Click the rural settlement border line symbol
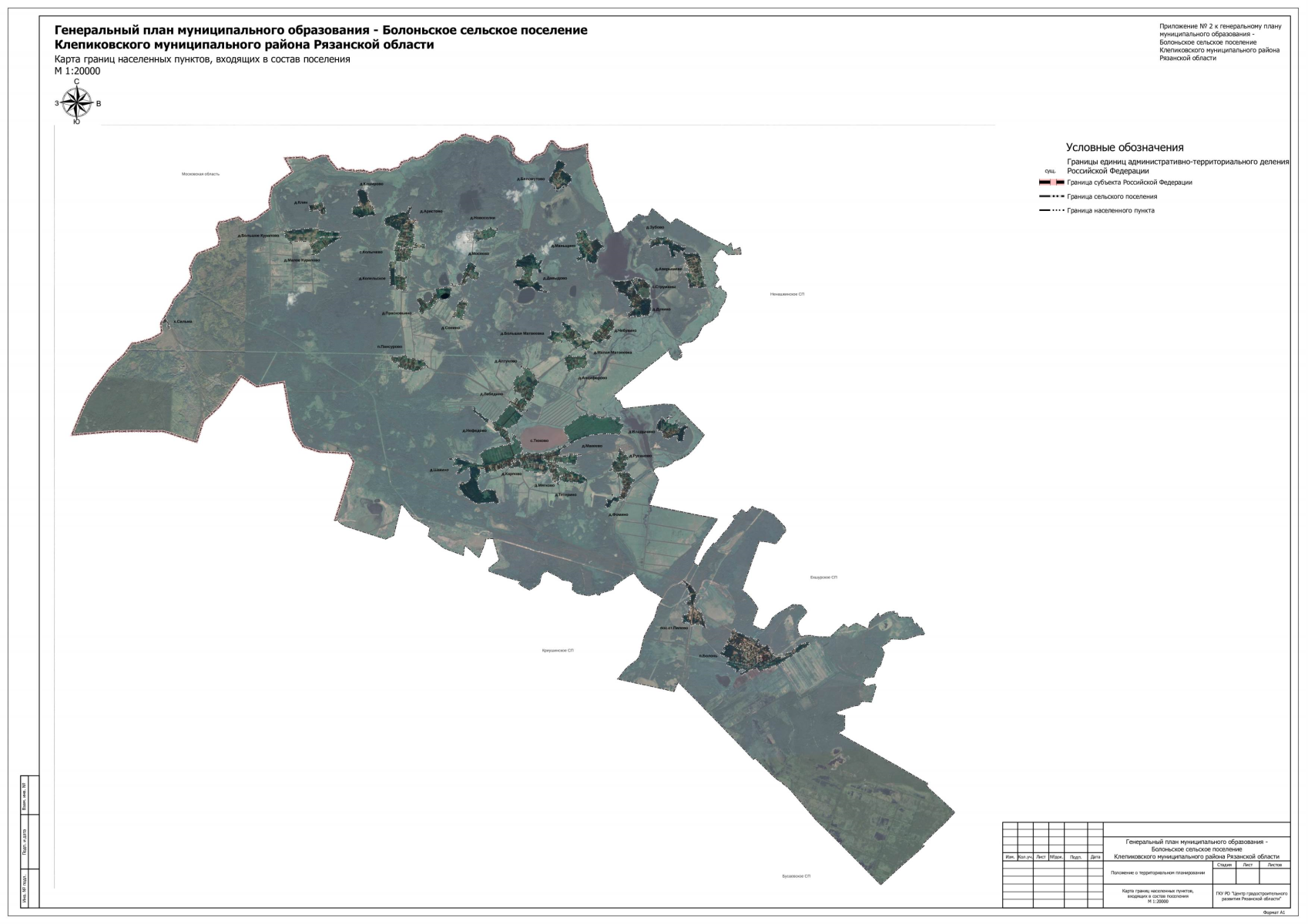This screenshot has height=924, width=1308. 1051,196
